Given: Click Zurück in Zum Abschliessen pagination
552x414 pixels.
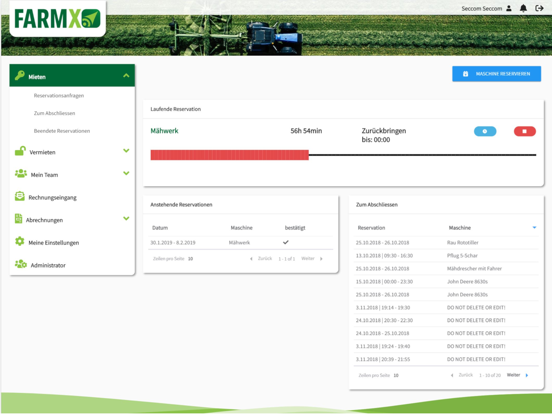Looking at the screenshot, I should pyautogui.click(x=465, y=375).
